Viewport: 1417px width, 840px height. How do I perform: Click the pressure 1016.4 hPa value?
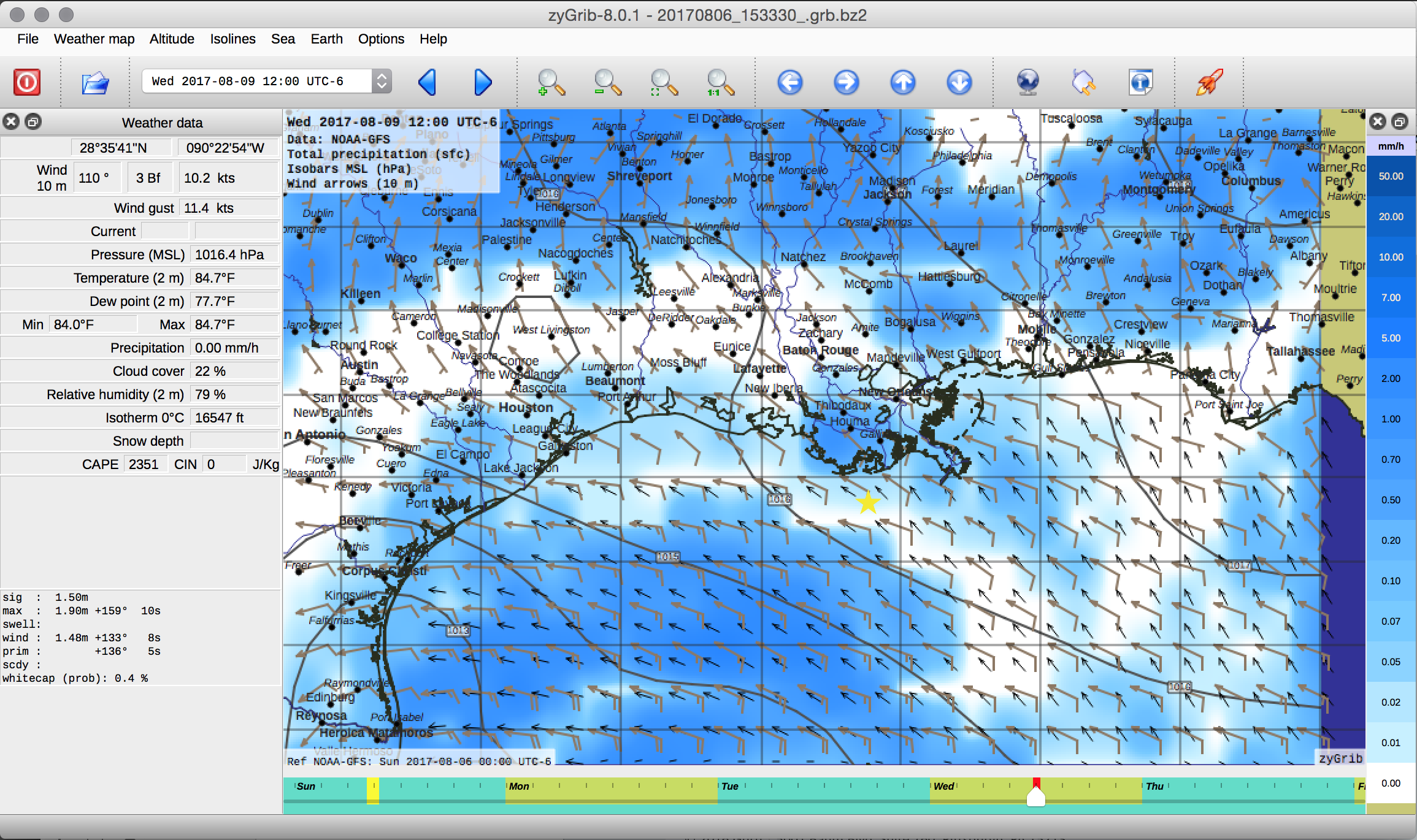(x=235, y=254)
